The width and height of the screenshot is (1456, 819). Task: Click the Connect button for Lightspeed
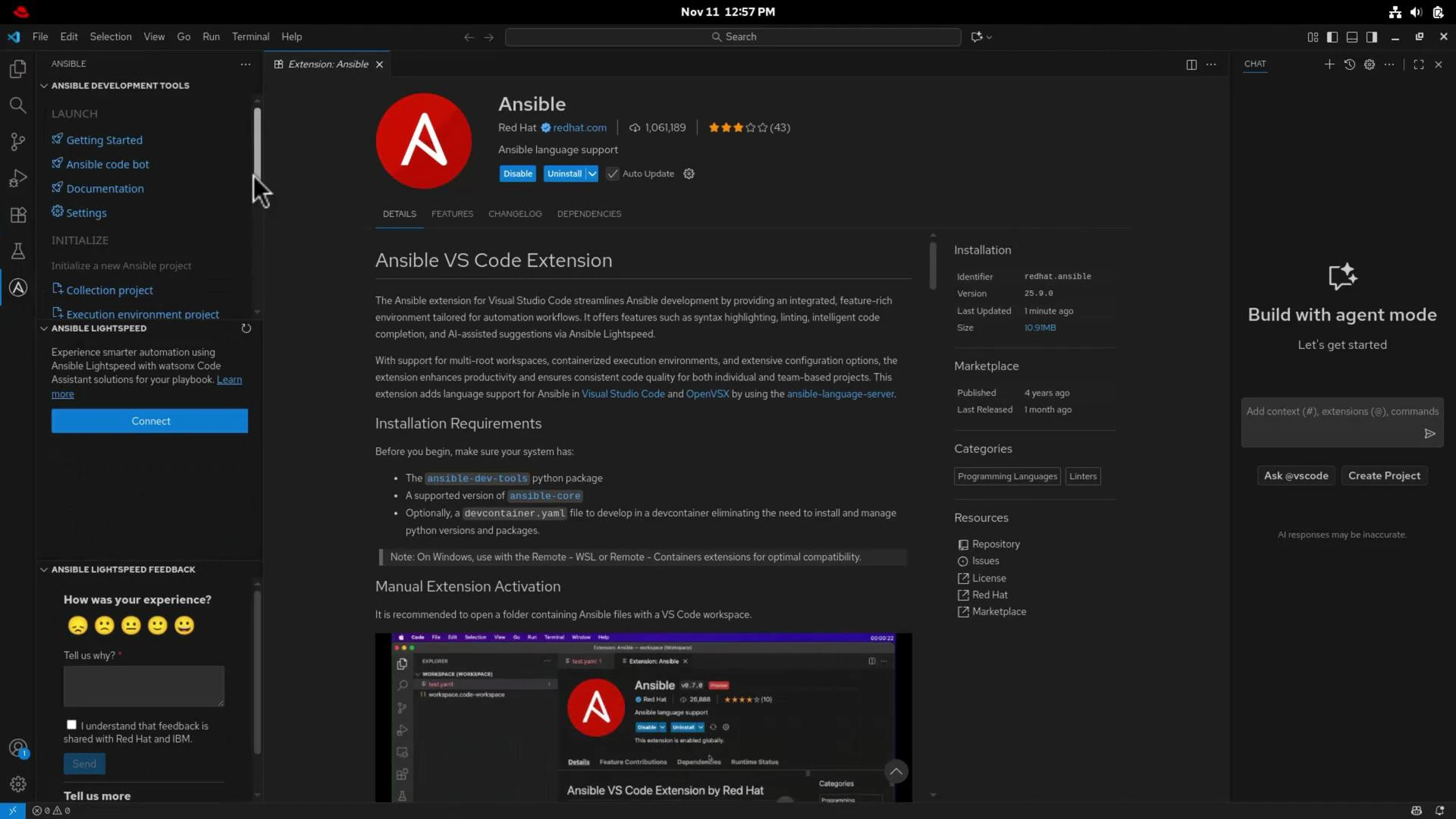[149, 421]
